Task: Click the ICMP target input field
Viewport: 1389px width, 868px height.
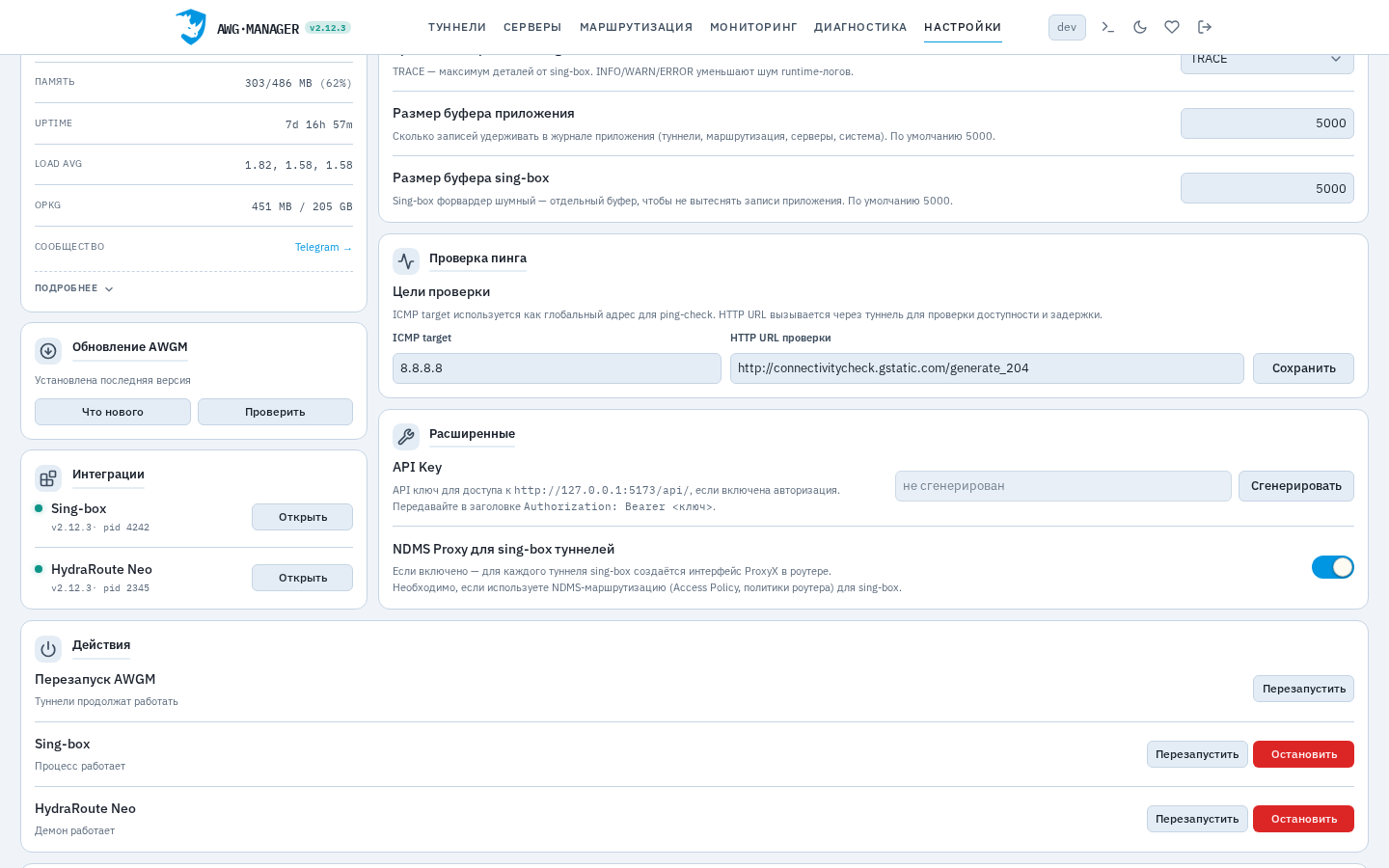Action: (557, 368)
